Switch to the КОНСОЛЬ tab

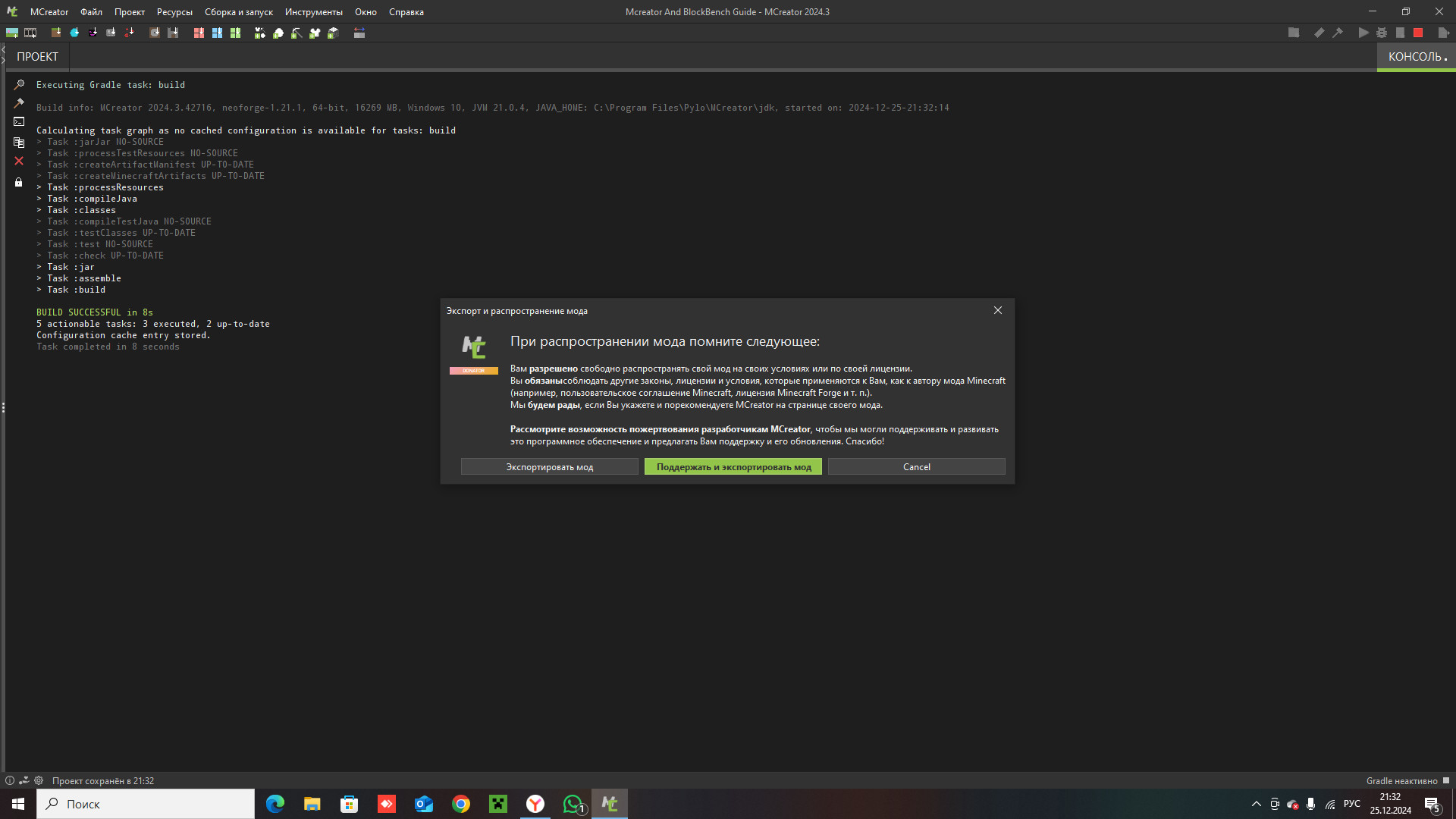[1415, 57]
